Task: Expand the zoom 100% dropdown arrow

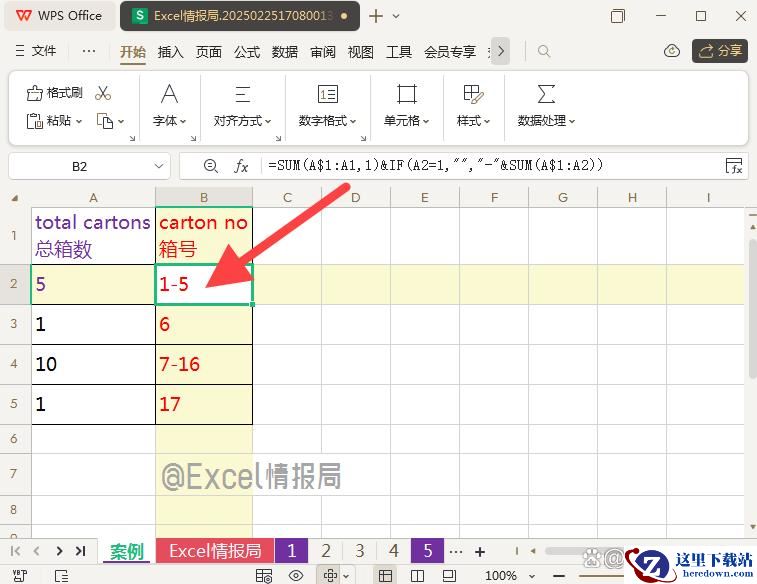Action: pos(532,576)
